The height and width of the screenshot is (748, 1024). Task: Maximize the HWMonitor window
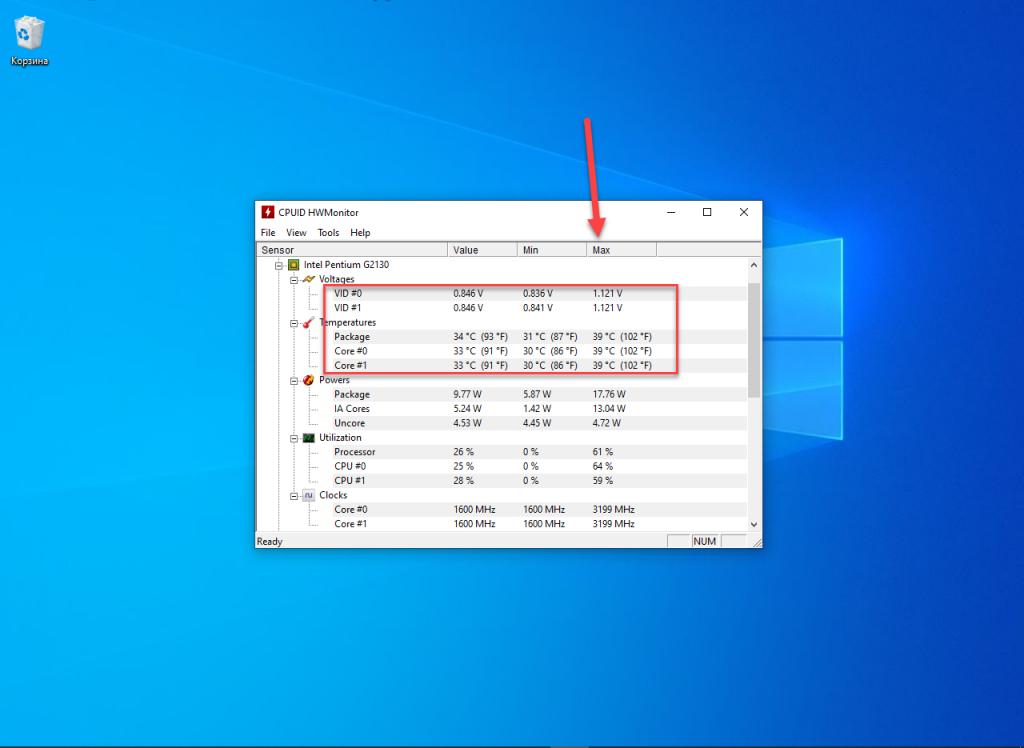point(707,212)
